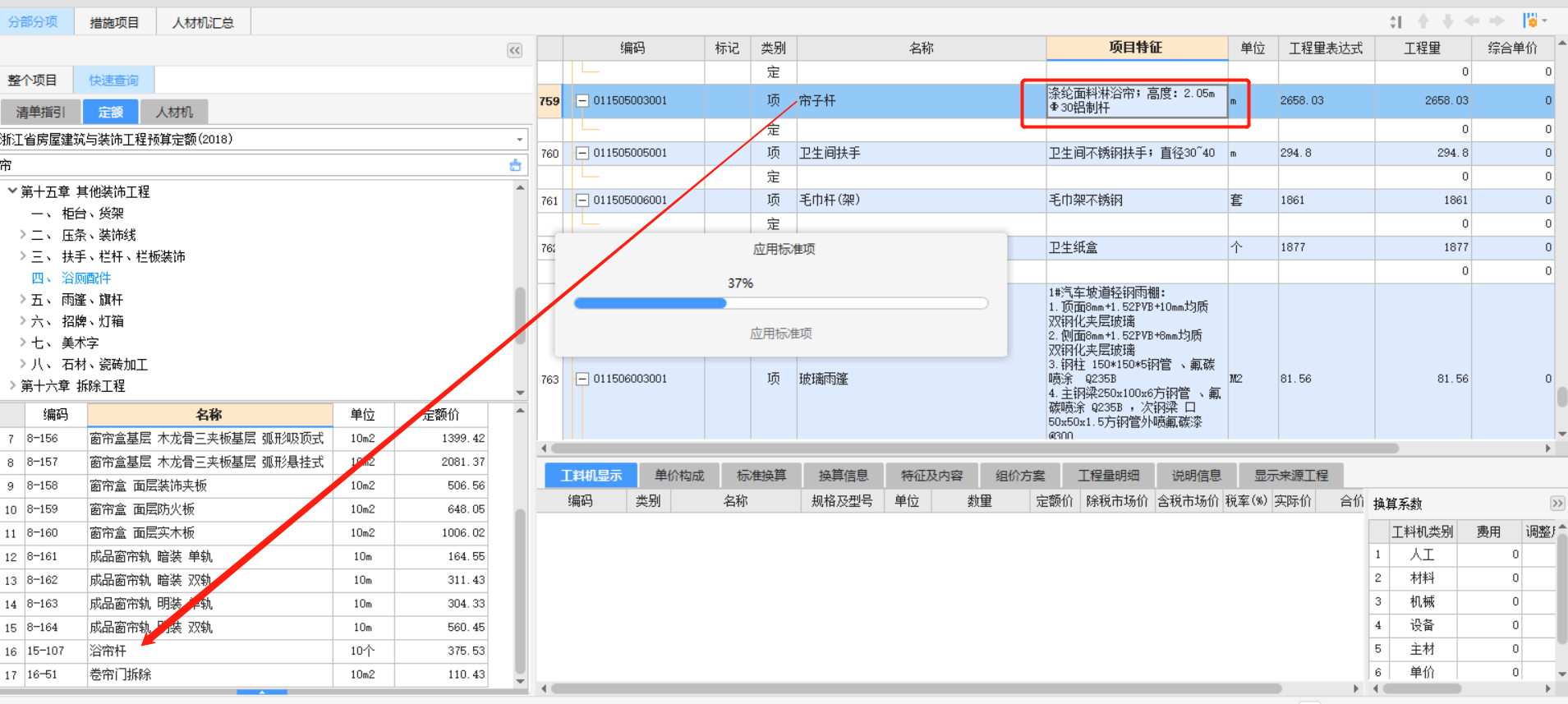Image resolution: width=1568 pixels, height=704 pixels.
Task: Open the 显示来源工程 tab
Action: [x=1291, y=476]
